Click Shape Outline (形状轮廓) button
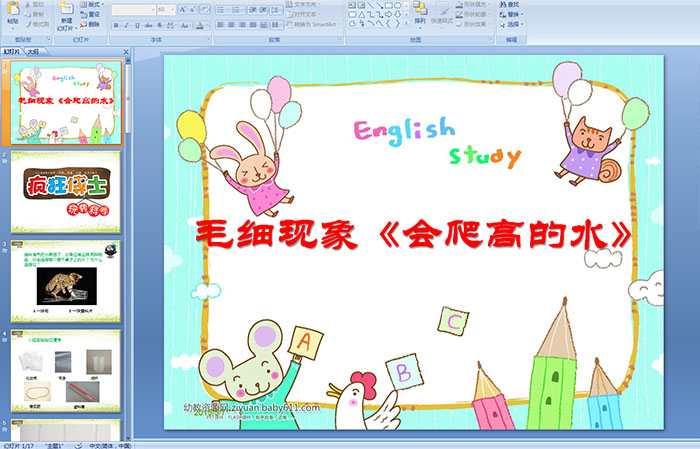 click(x=474, y=14)
